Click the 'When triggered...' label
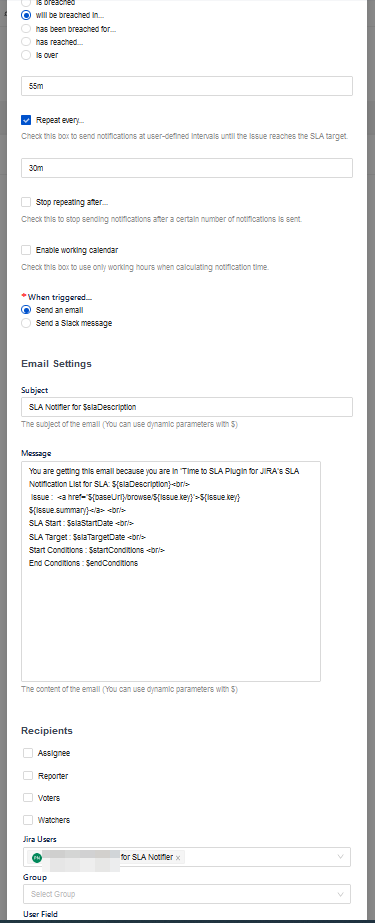375x923 pixels. coord(59,297)
